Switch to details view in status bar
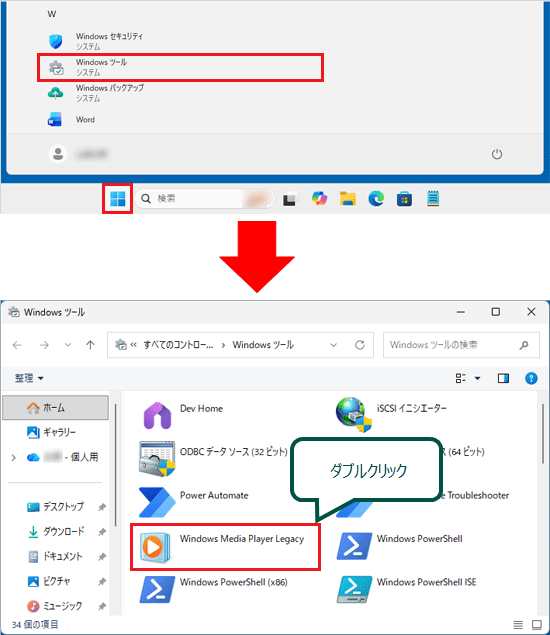 (x=518, y=625)
